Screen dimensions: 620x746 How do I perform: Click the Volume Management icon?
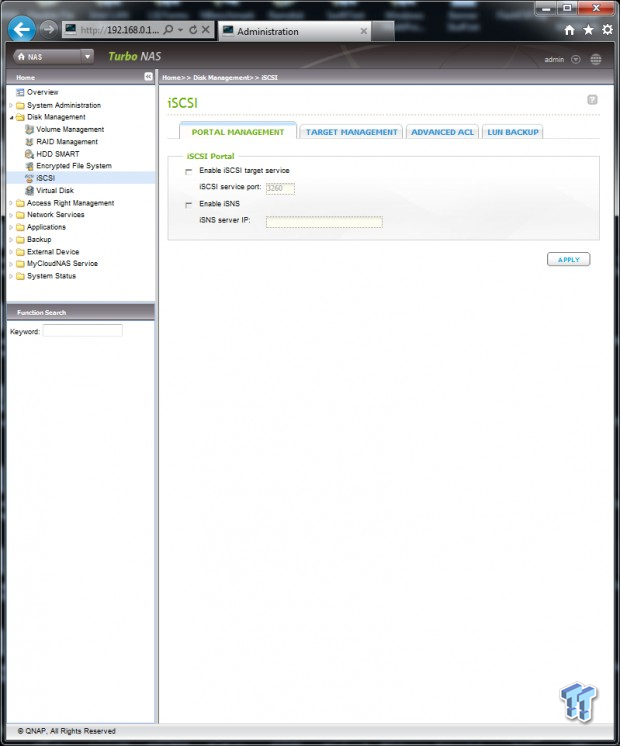coord(30,129)
